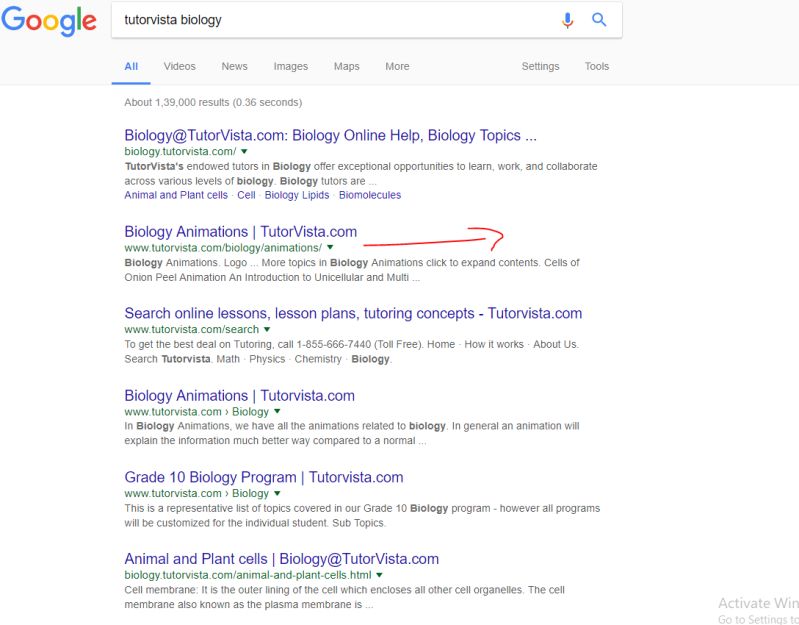Open Biology@TutorVista.com: Biology Online Help result
799x625 pixels.
point(330,135)
